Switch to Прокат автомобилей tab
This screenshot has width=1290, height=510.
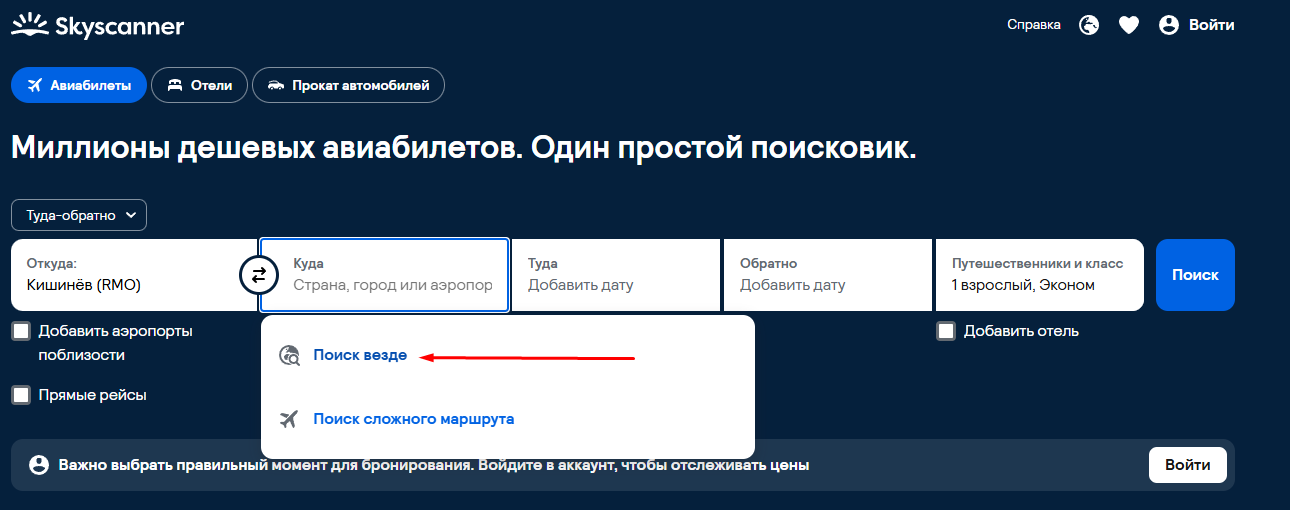[348, 86]
